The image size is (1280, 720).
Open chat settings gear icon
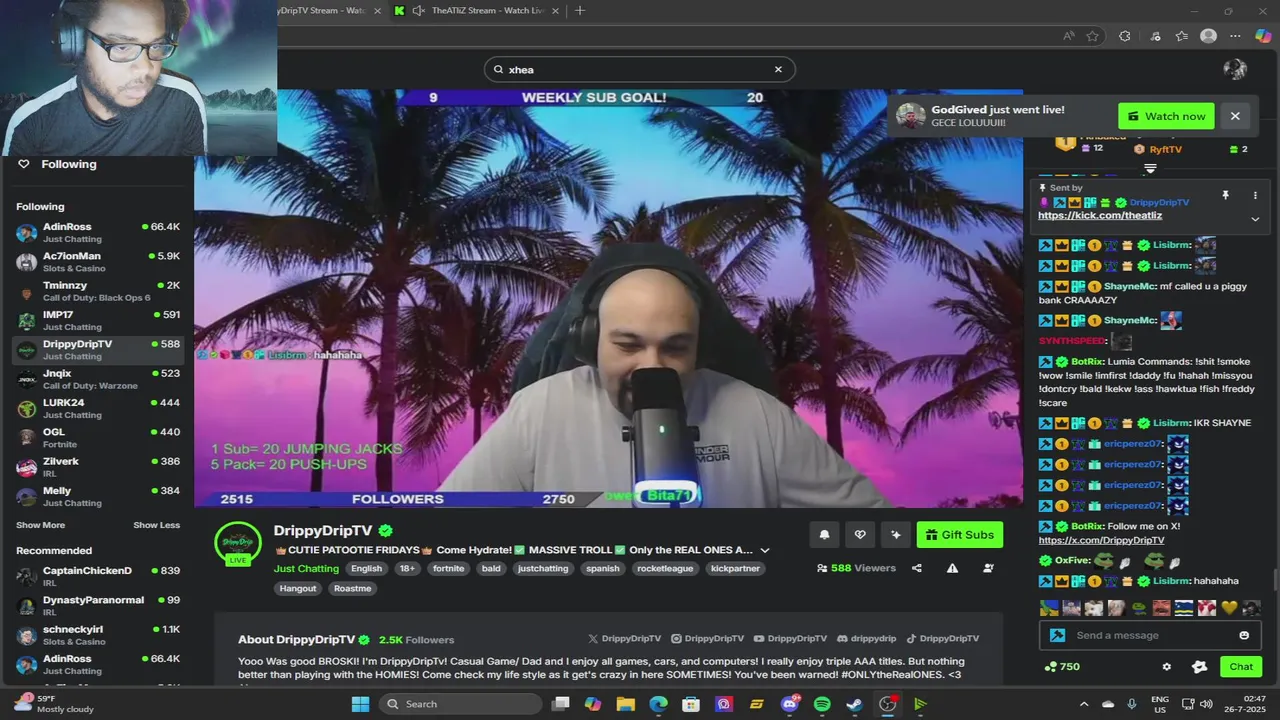(1166, 667)
